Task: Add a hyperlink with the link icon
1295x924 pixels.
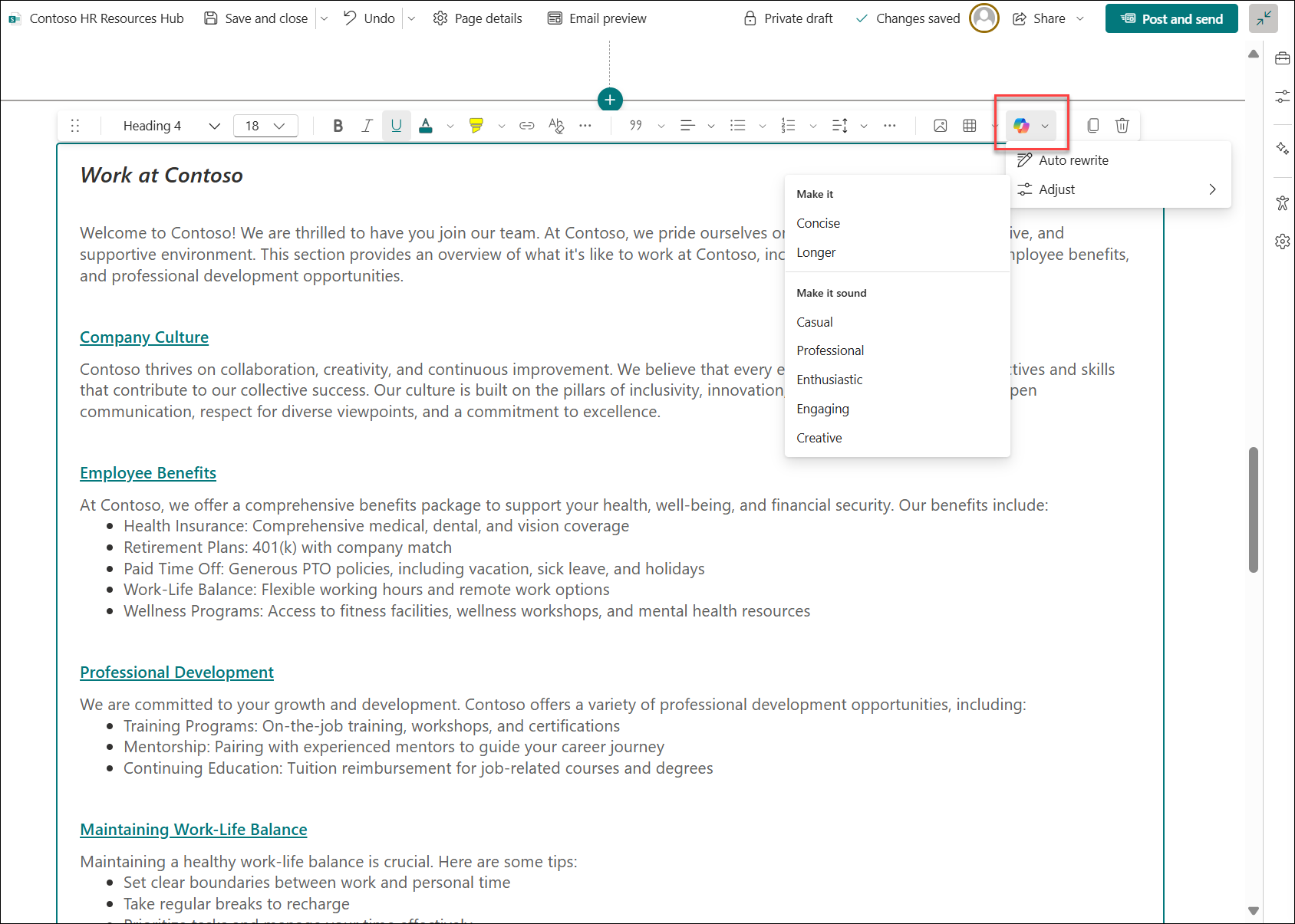Action: [526, 125]
